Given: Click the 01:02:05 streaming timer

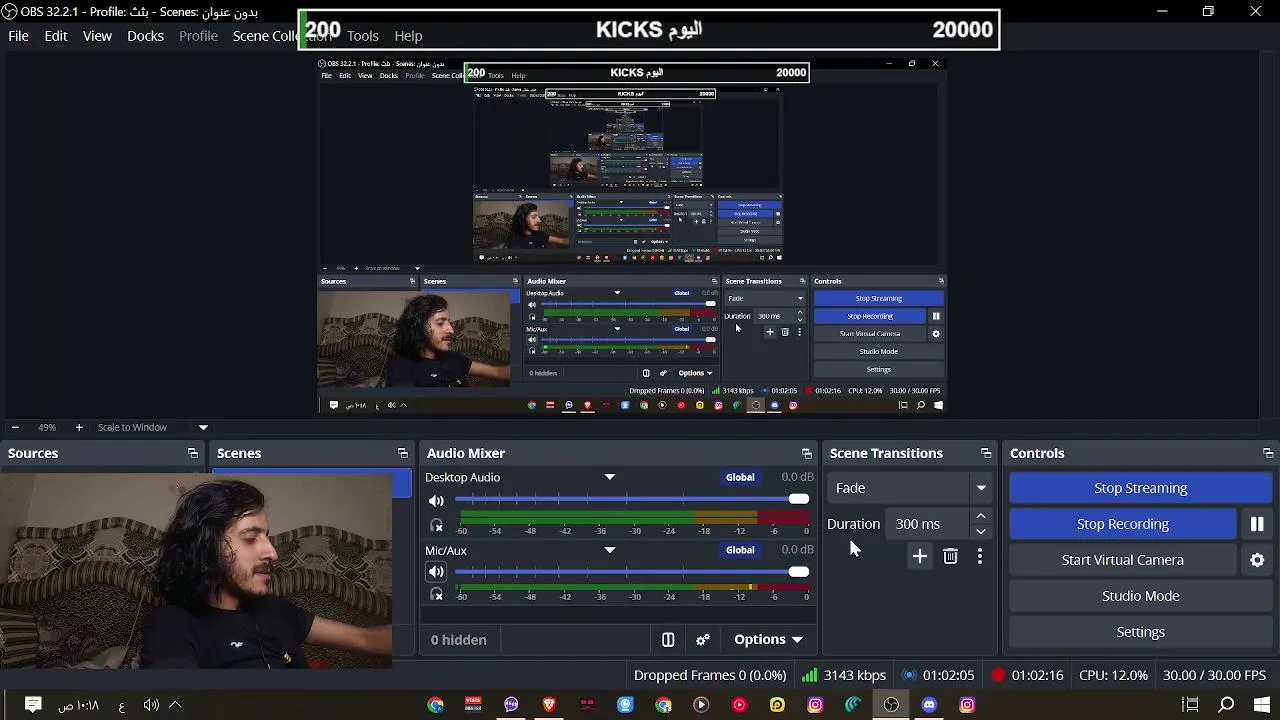Looking at the screenshot, I should (938, 675).
